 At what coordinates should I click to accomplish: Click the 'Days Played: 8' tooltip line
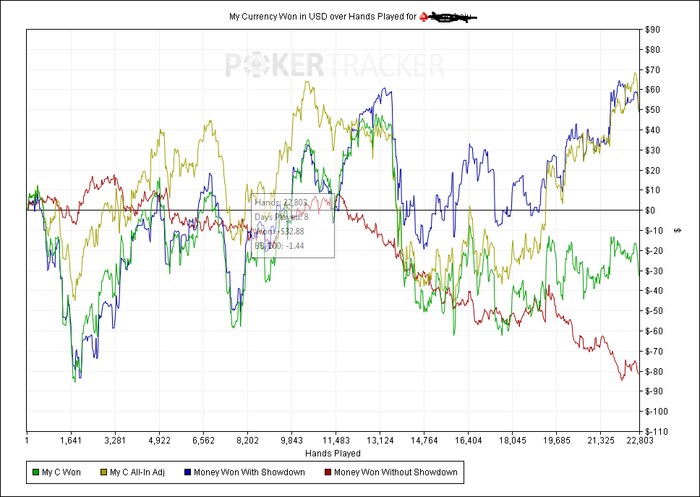point(282,217)
